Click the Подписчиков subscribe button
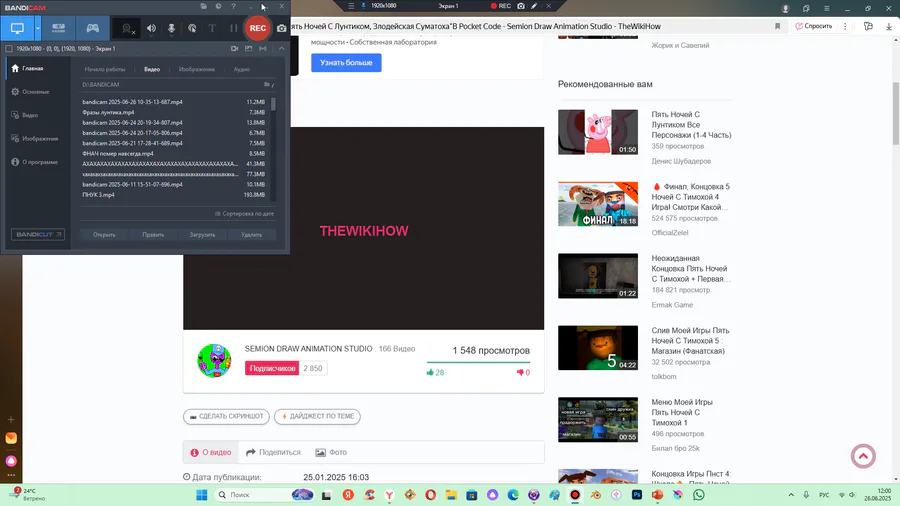 (272, 368)
